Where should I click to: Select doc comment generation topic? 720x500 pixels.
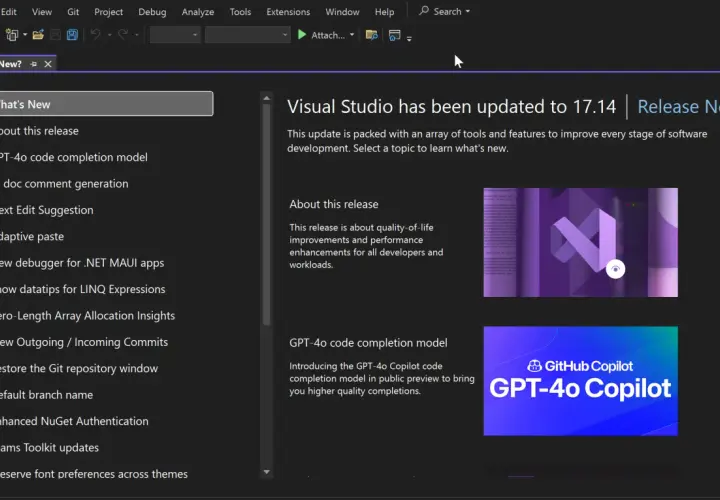tap(65, 184)
